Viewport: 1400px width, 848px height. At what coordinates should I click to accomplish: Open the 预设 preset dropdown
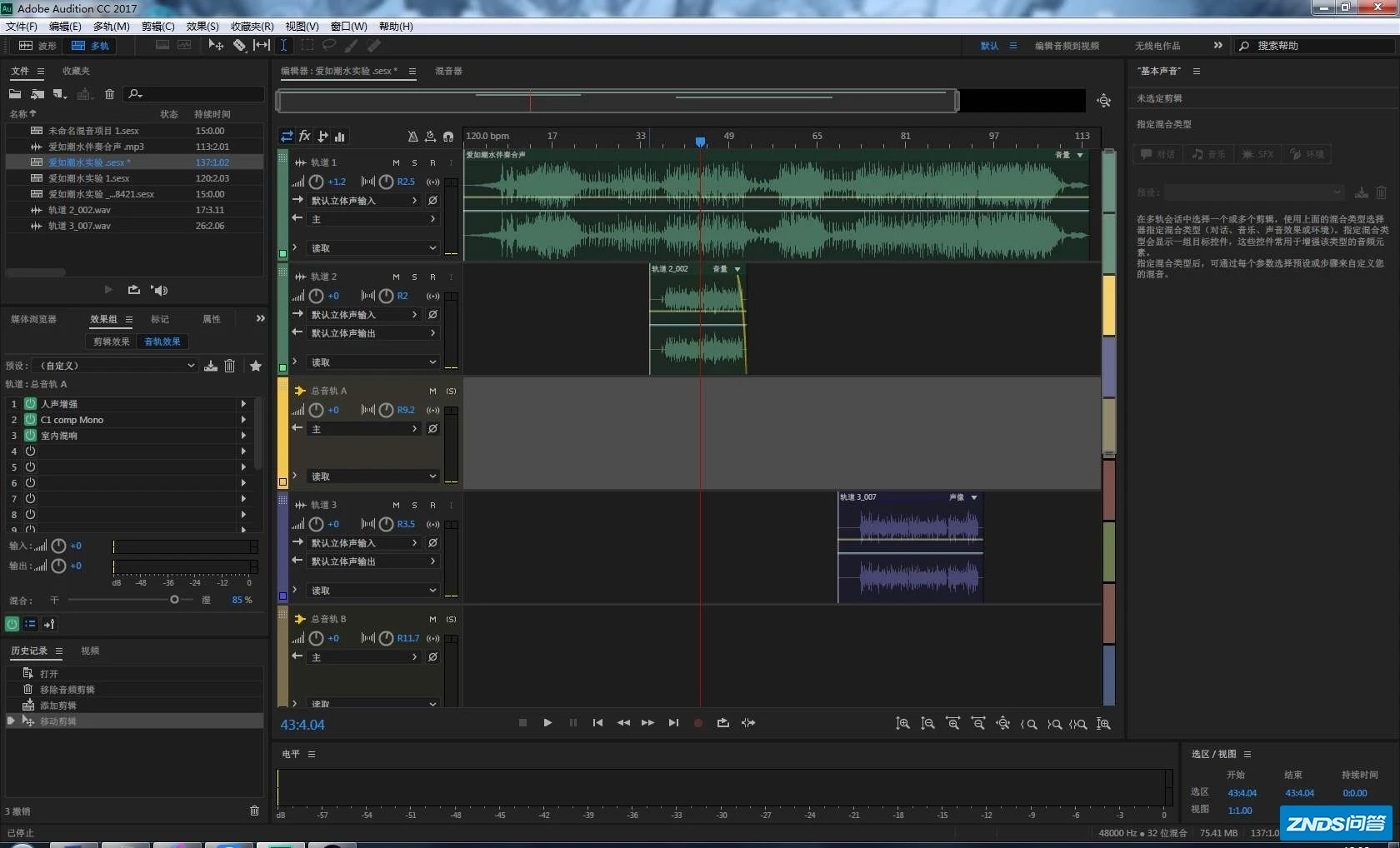coord(115,366)
